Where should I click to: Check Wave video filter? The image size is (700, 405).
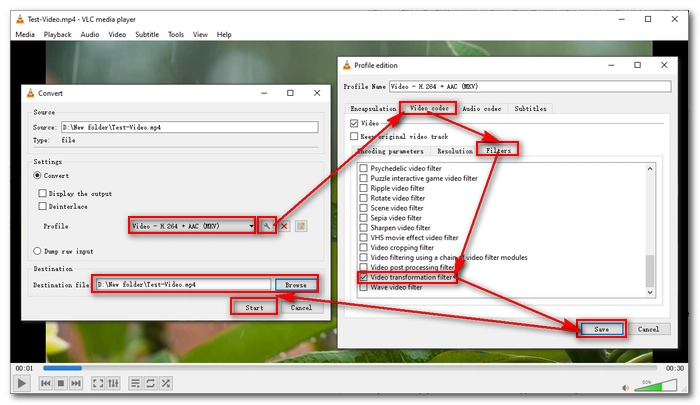click(363, 287)
